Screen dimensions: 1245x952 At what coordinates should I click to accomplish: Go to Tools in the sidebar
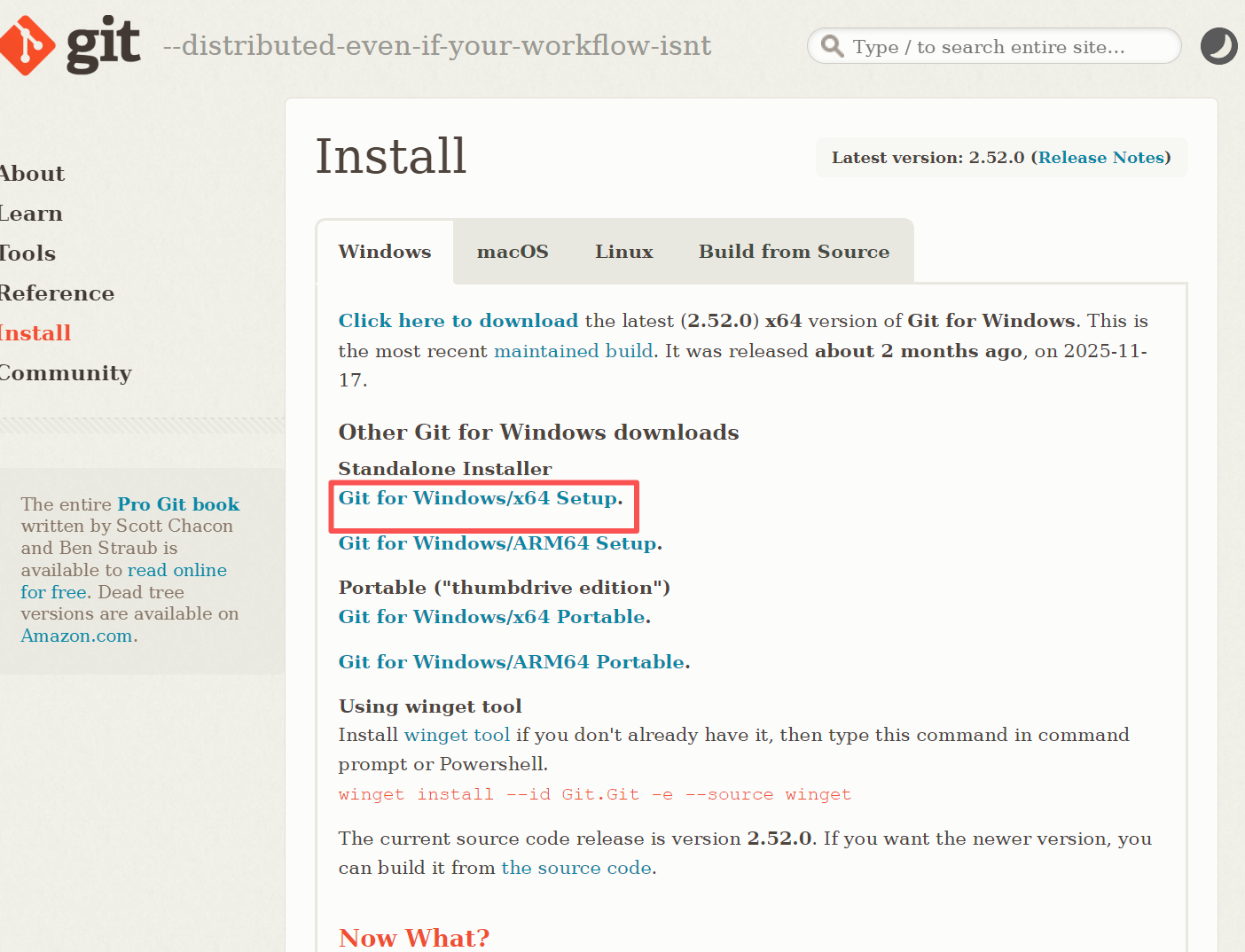[x=27, y=254]
